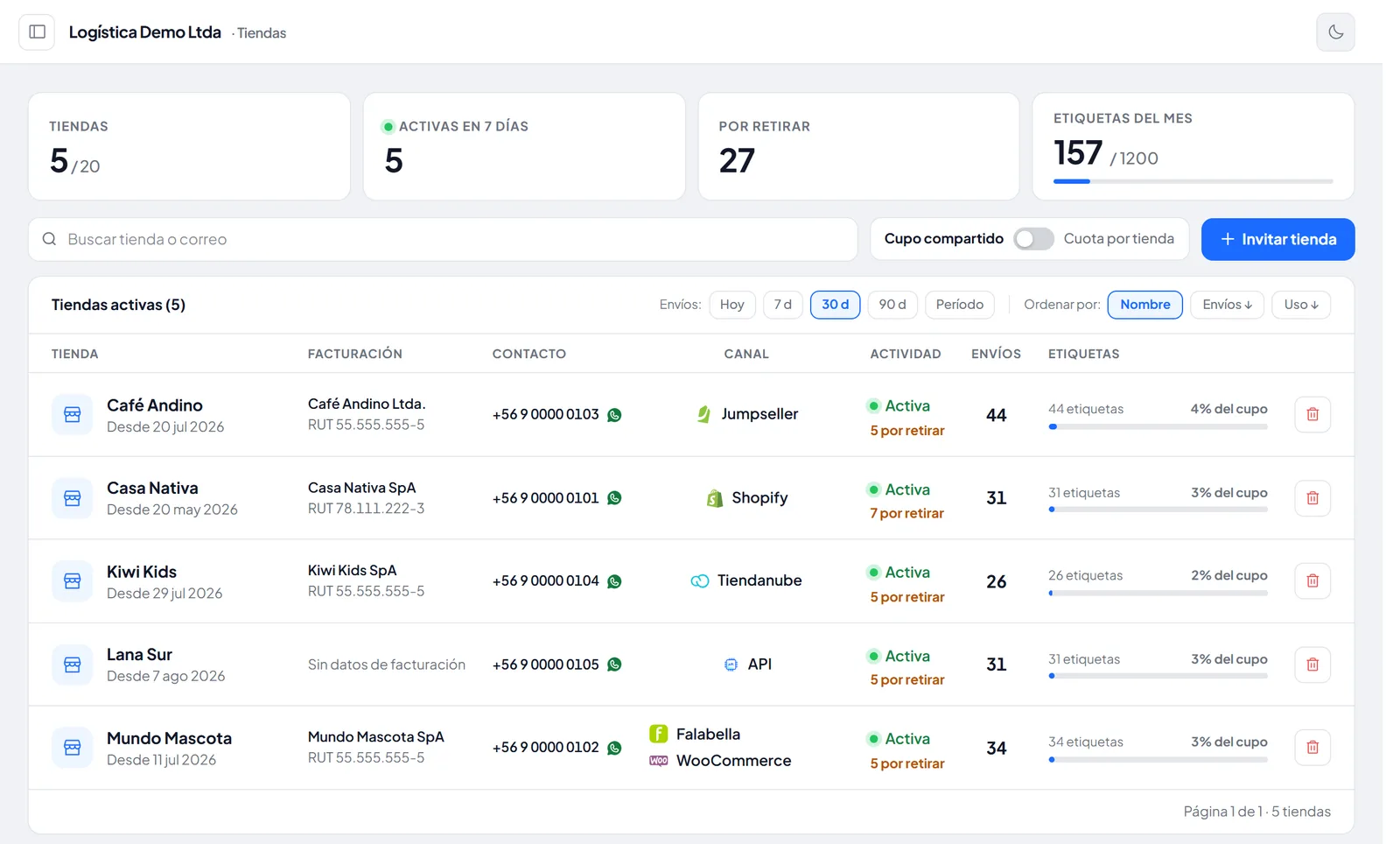Image resolution: width=1400 pixels, height=844 pixels.
Task: Click the Café Andino store icon
Action: pyautogui.click(x=73, y=414)
